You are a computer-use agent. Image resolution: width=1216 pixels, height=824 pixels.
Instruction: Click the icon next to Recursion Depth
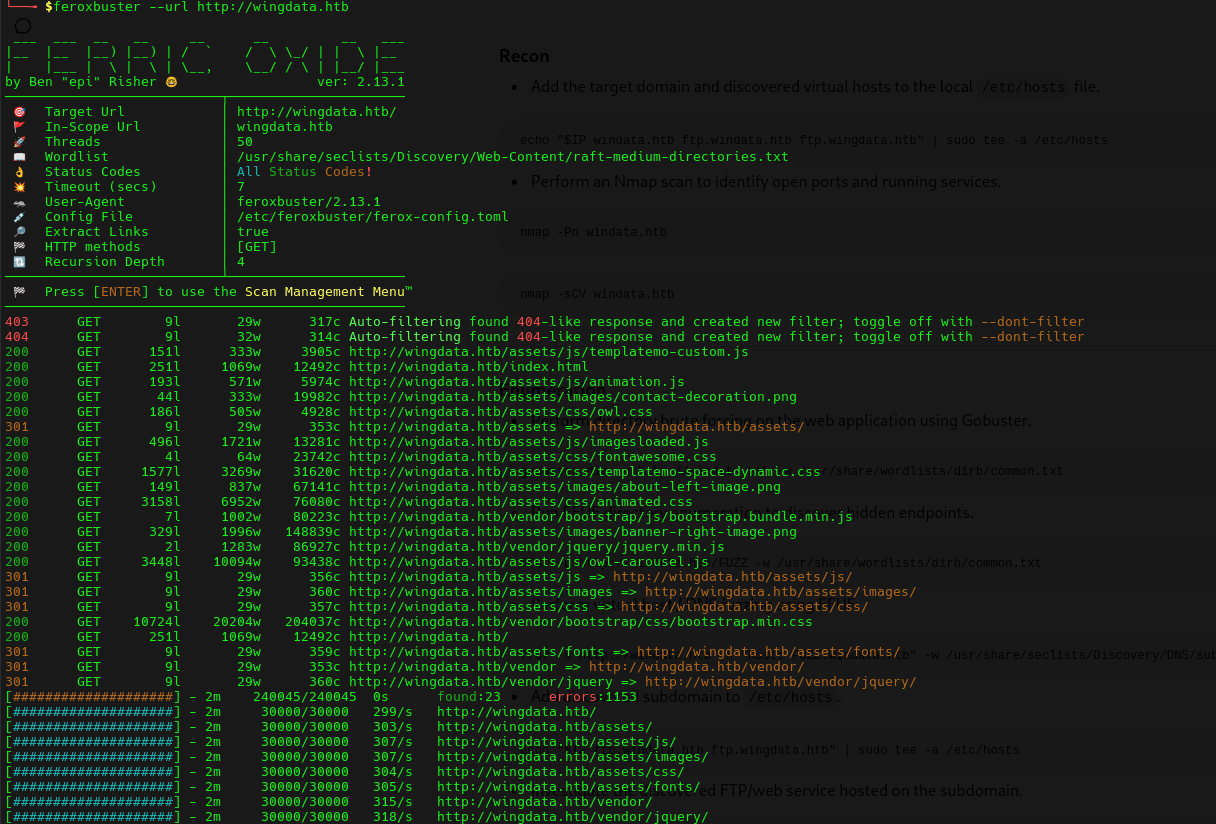click(19, 262)
